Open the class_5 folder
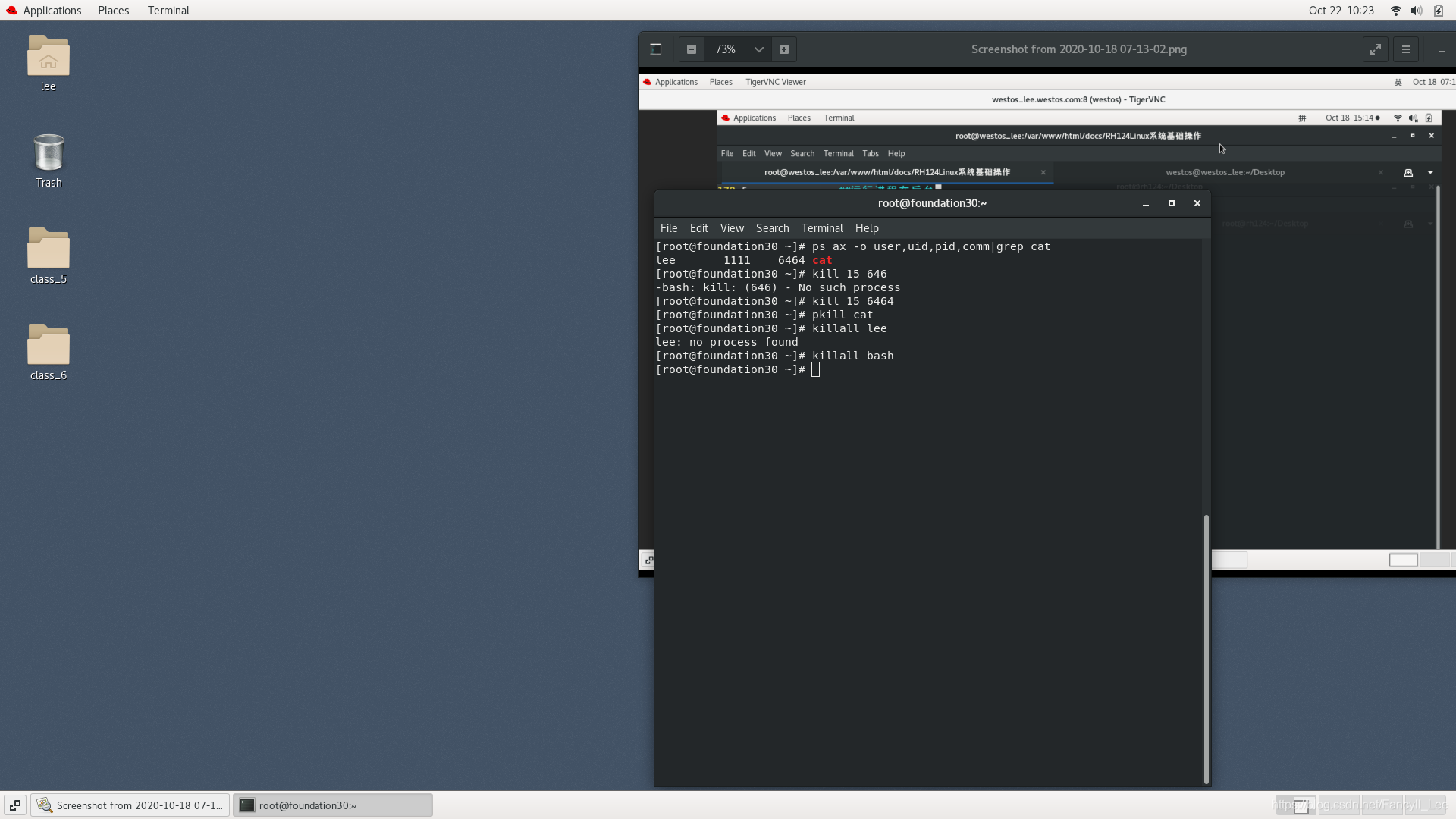The image size is (1456, 819). [x=49, y=250]
